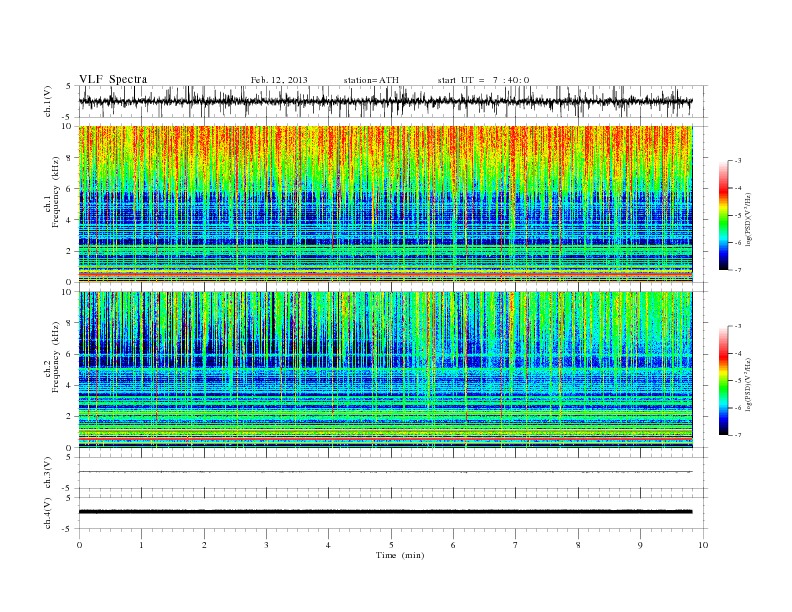Click the "9" minute tick label
792x612 pixels.
[x=640, y=545]
